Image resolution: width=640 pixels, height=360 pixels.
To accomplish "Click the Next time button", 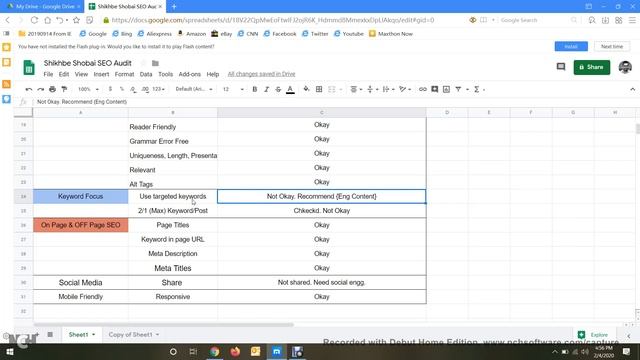I will [x=612, y=47].
